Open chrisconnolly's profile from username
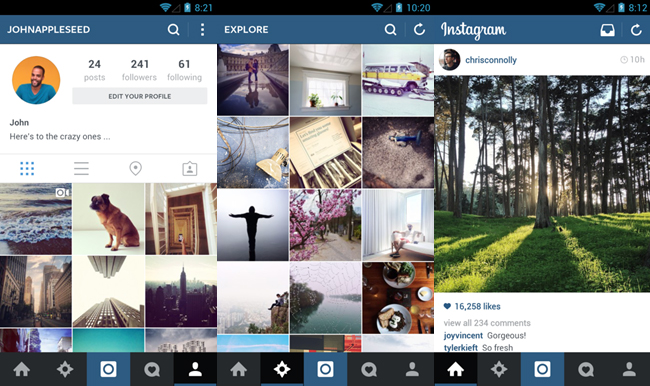The image size is (650, 386). 491,60
